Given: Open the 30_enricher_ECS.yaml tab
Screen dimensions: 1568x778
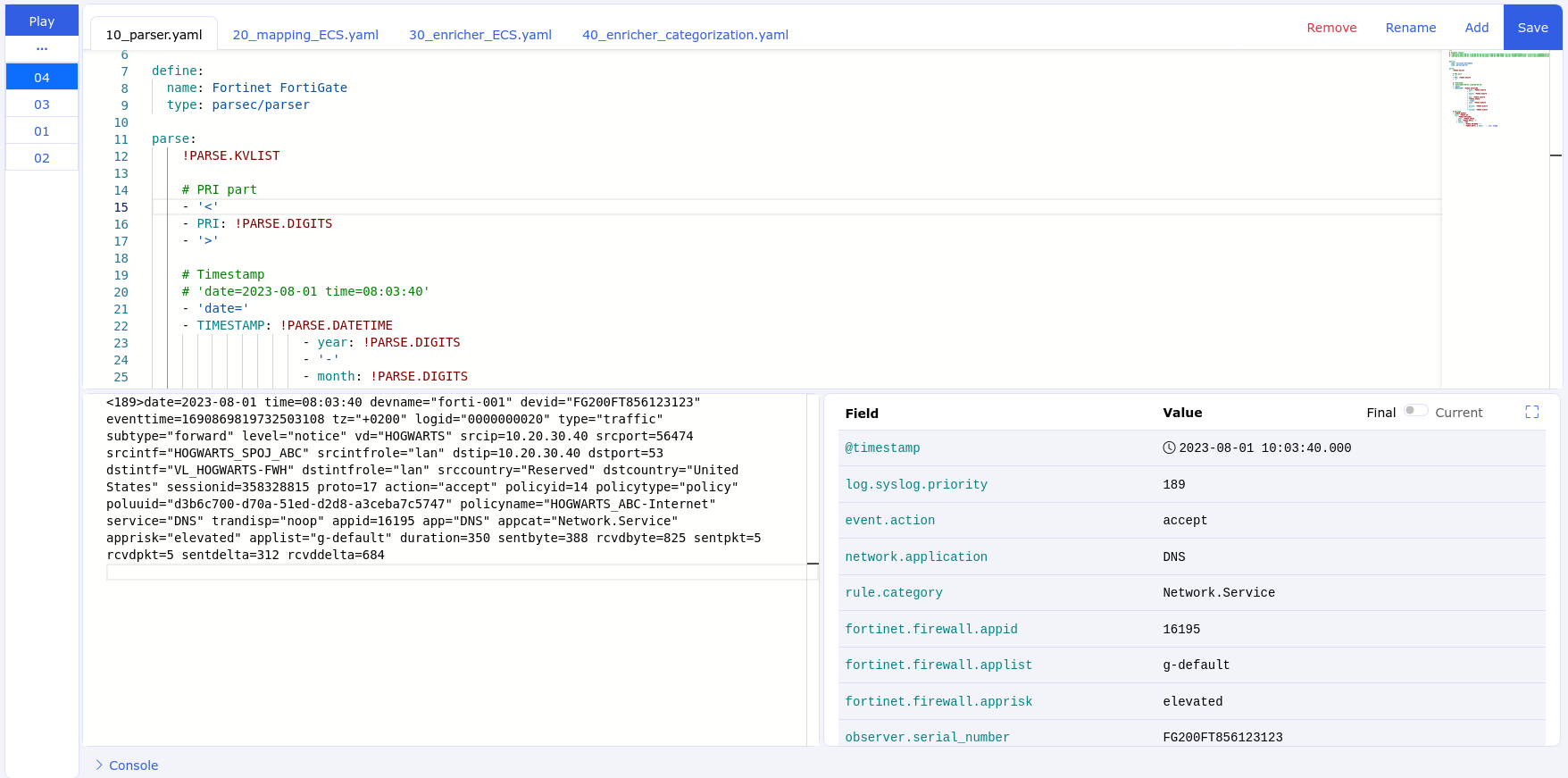Looking at the screenshot, I should pyautogui.click(x=480, y=34).
